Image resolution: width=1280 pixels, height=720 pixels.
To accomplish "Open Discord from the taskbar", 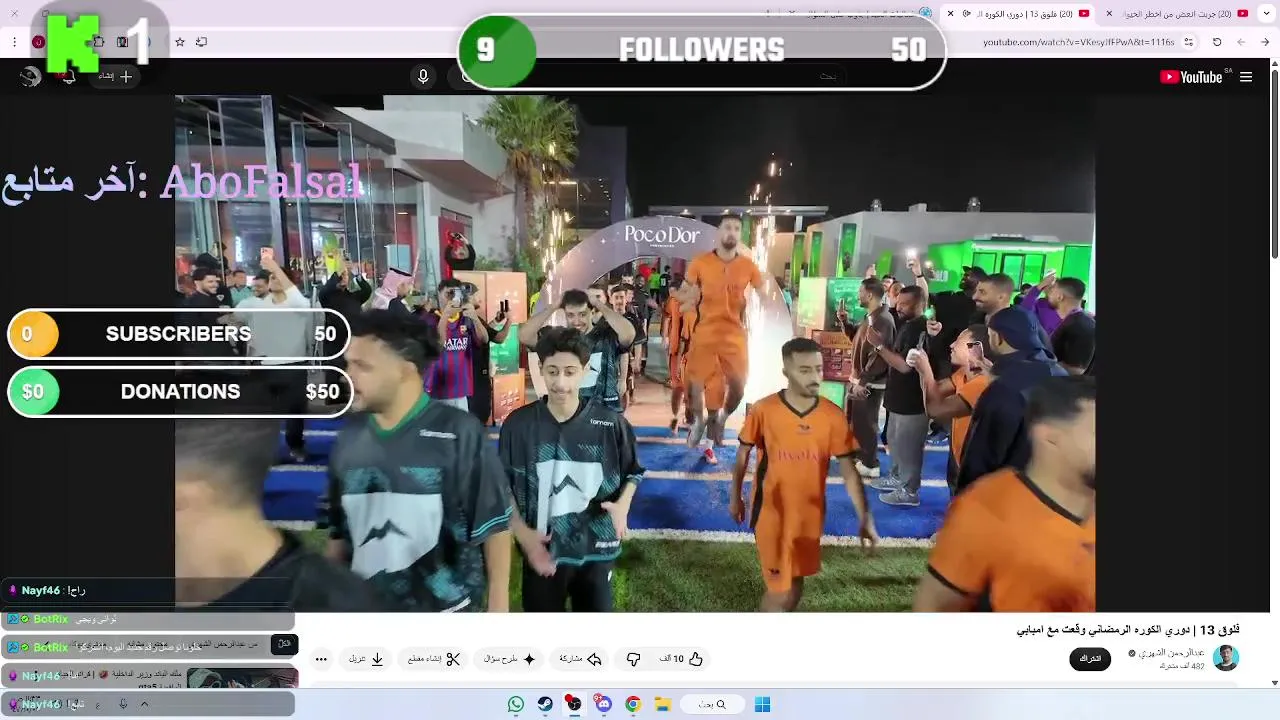I will coord(603,704).
